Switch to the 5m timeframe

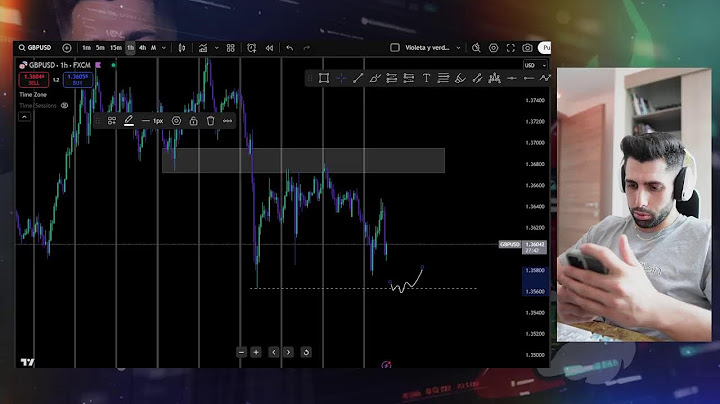[x=100, y=48]
